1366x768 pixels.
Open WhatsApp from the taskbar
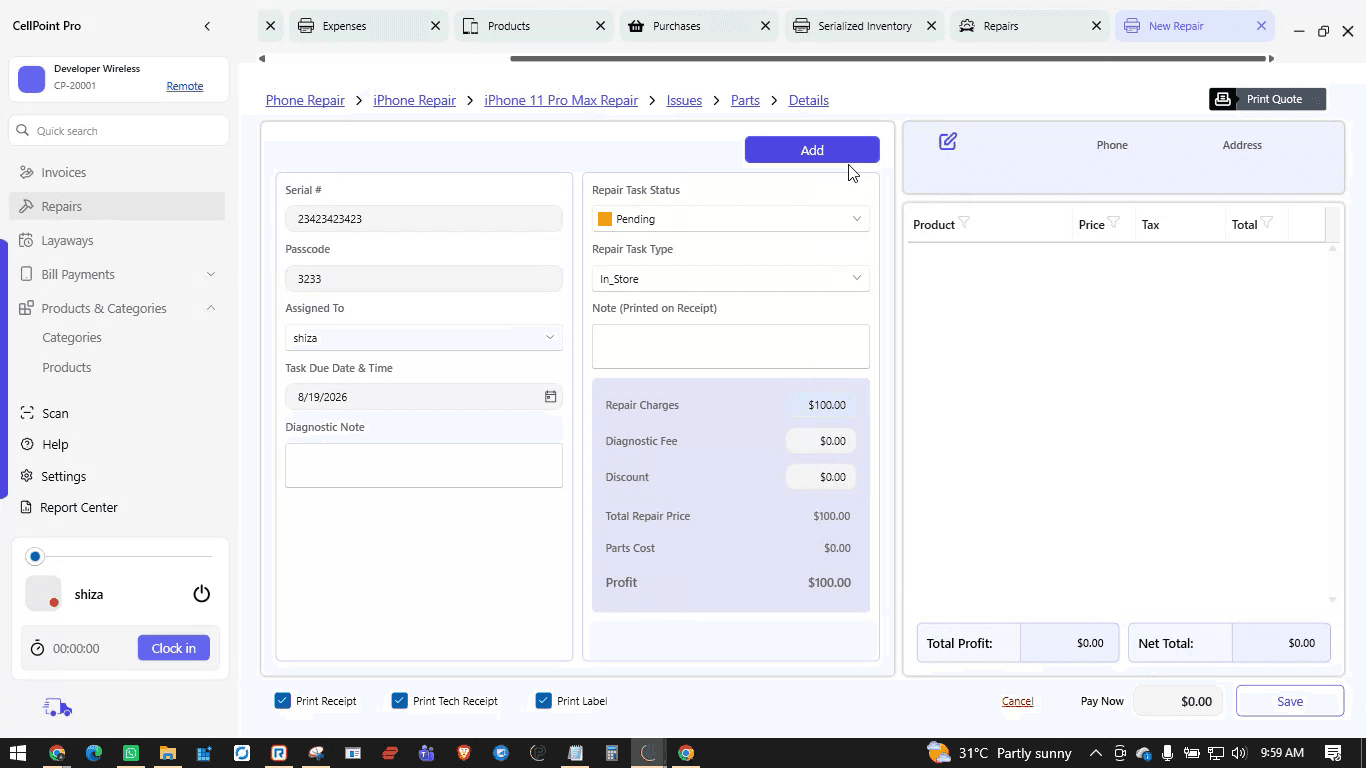(x=131, y=753)
